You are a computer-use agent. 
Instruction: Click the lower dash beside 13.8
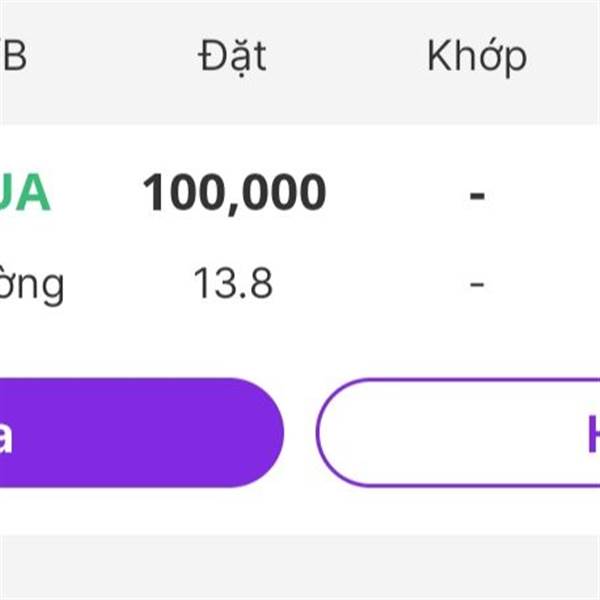click(477, 286)
